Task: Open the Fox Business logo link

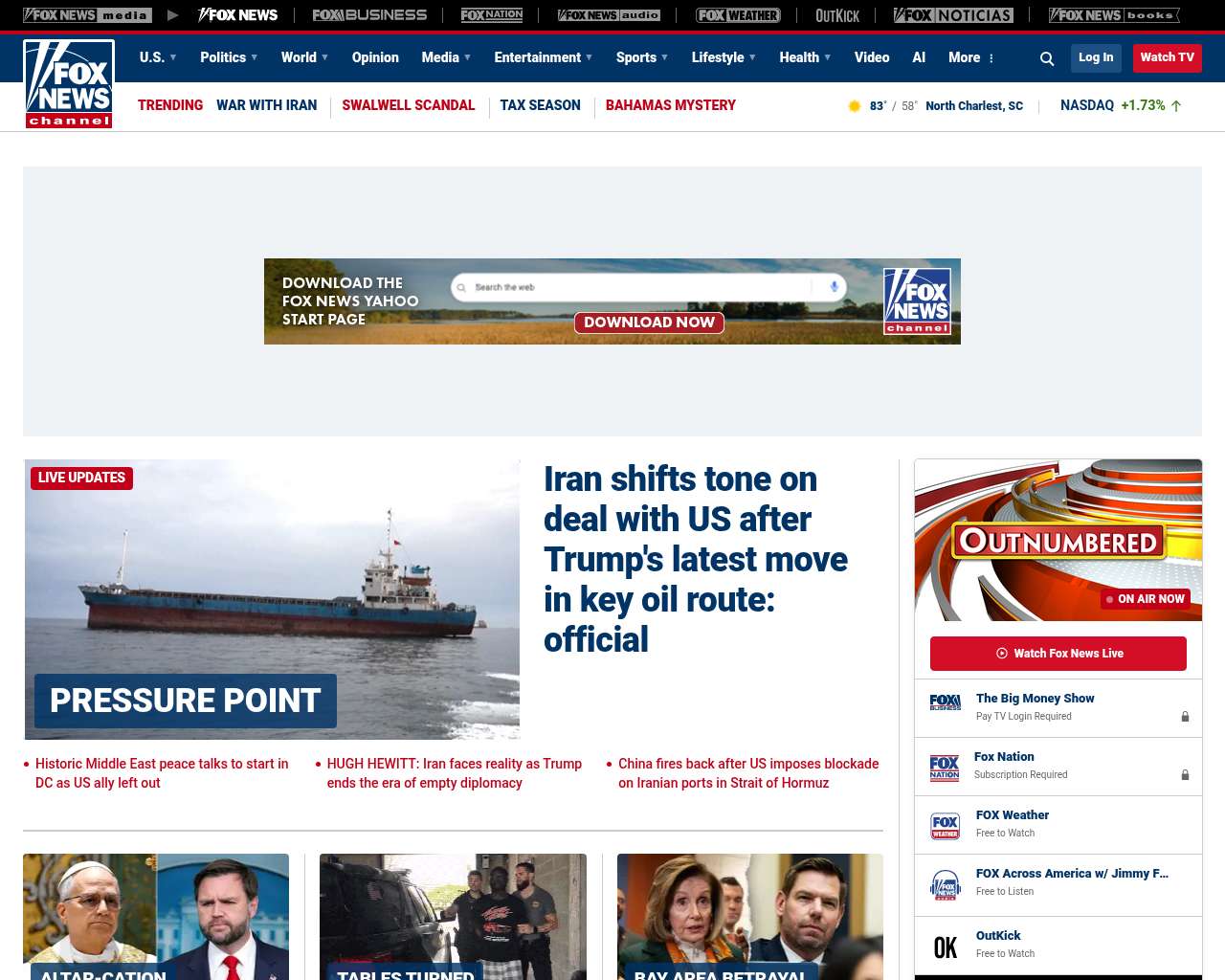Action: point(369,15)
